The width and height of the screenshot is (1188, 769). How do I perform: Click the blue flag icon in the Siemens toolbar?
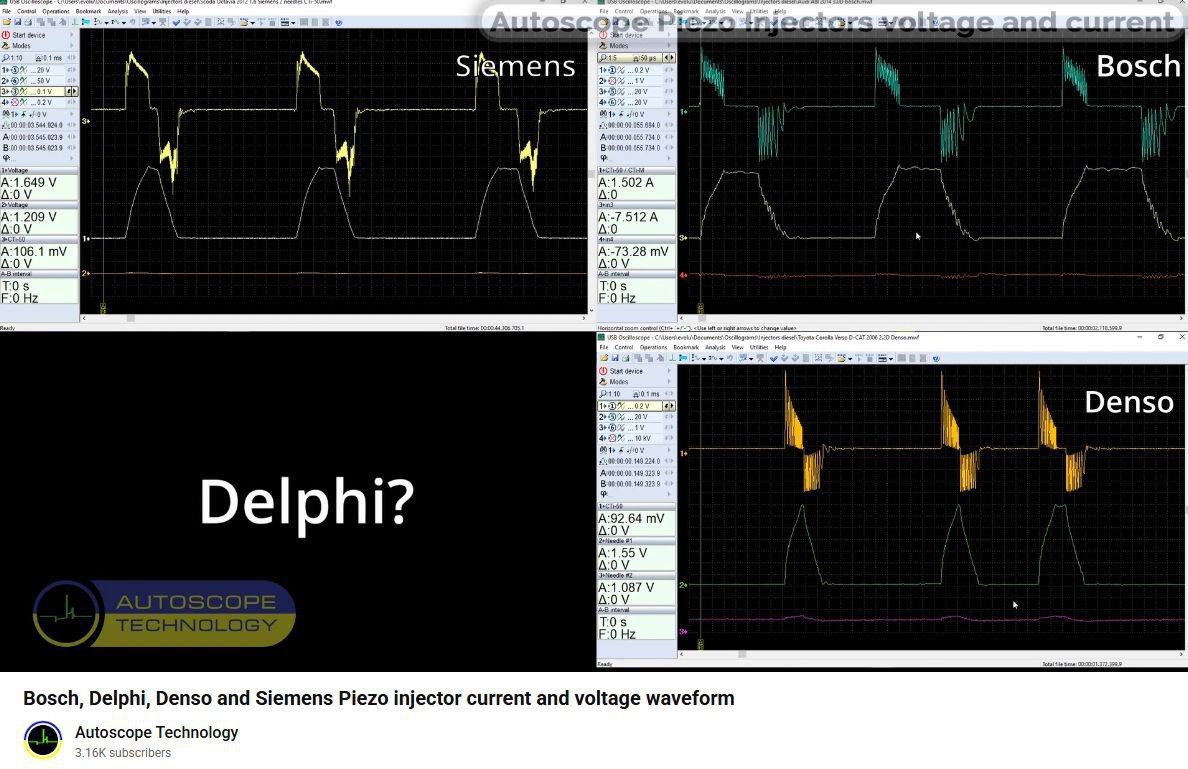pos(86,23)
